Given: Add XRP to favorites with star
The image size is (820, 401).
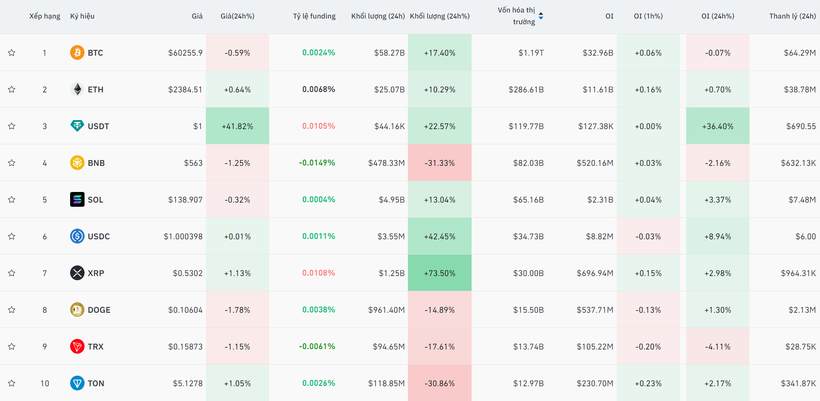Looking at the screenshot, I should (12, 273).
